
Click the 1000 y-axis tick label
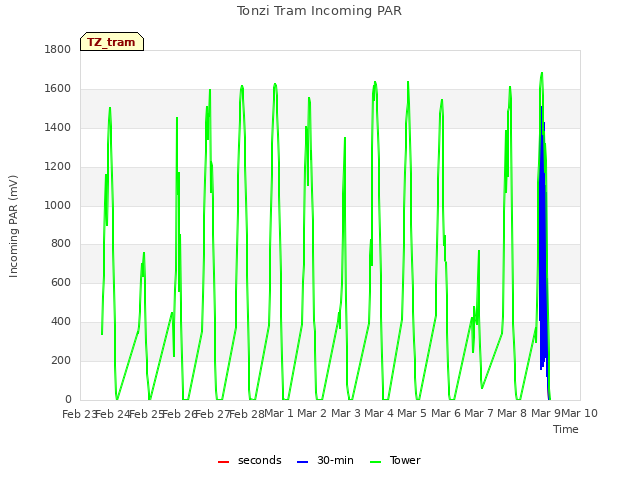pos(58,205)
